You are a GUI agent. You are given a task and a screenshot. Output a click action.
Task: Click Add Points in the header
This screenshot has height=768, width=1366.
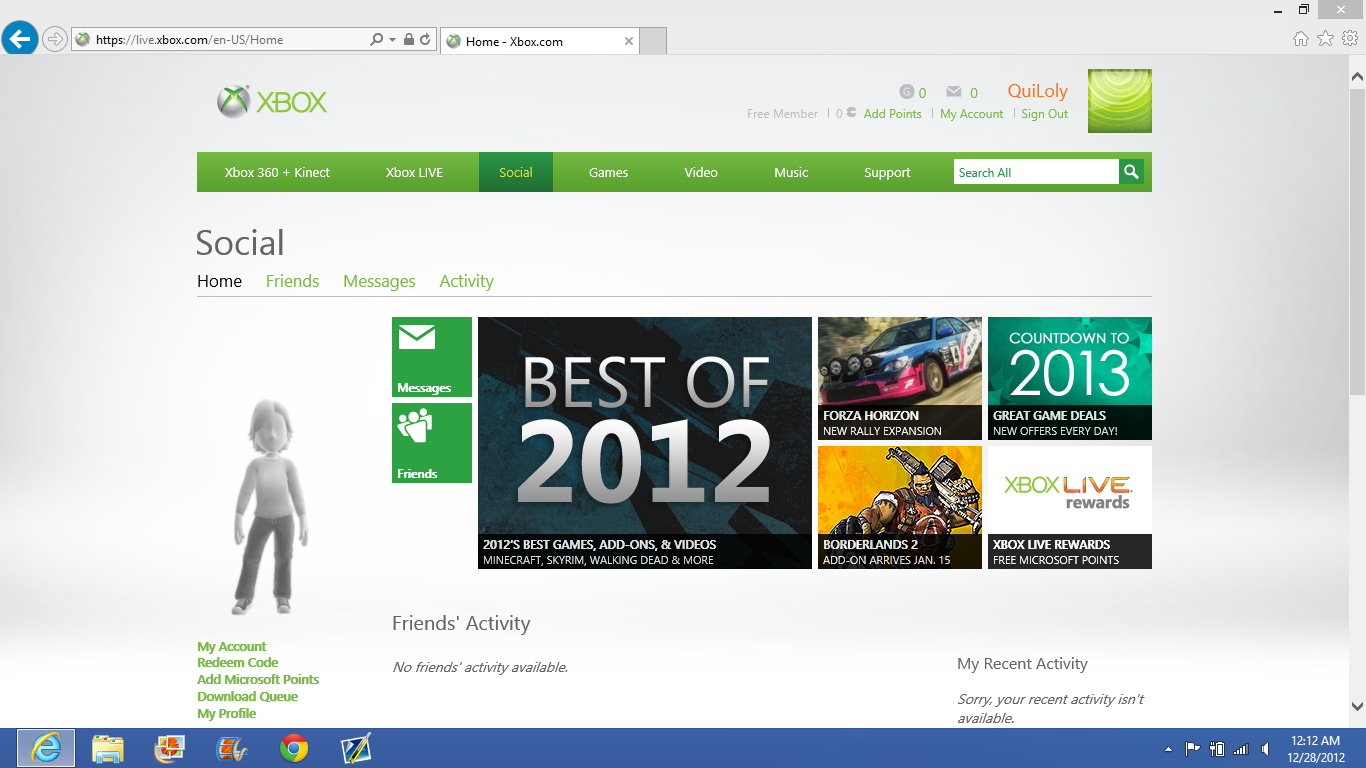click(x=892, y=114)
